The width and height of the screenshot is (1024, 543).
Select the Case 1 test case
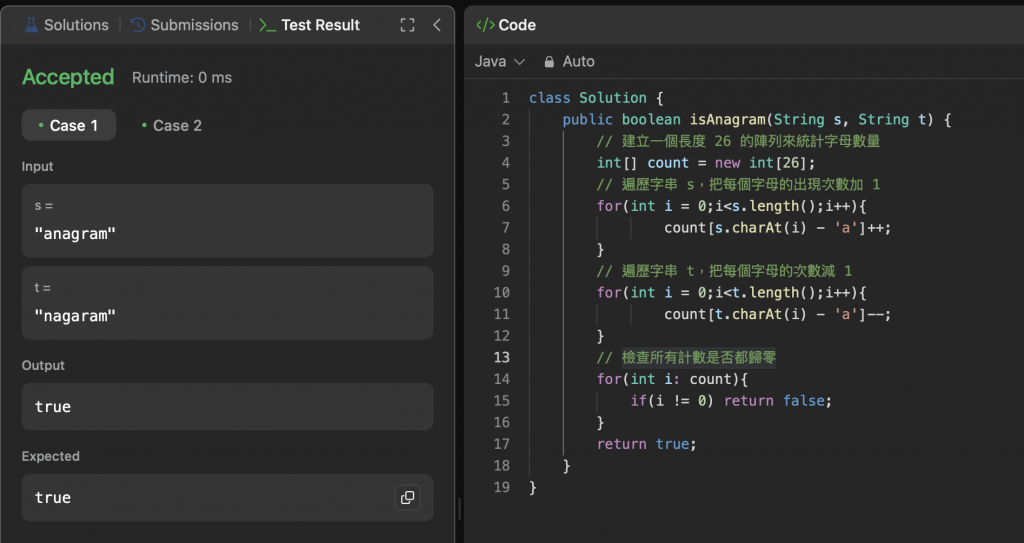[x=68, y=125]
